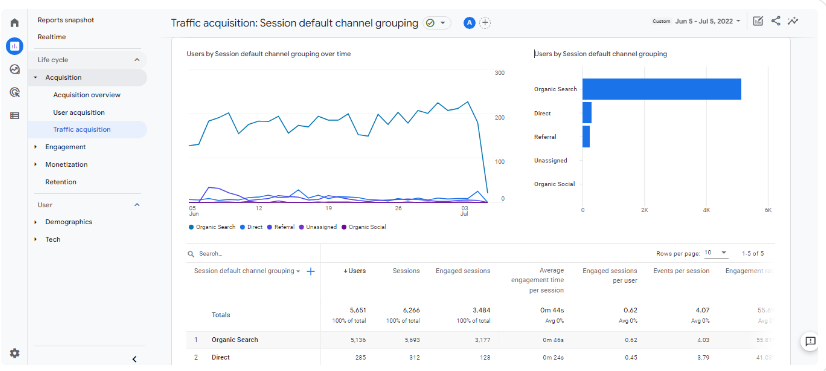
Task: Toggle Organic Search series in chart legend
Action: point(212,227)
